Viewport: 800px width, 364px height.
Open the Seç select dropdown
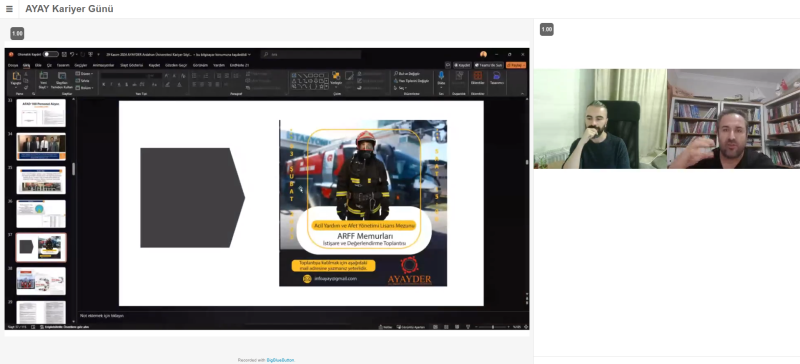click(x=400, y=88)
